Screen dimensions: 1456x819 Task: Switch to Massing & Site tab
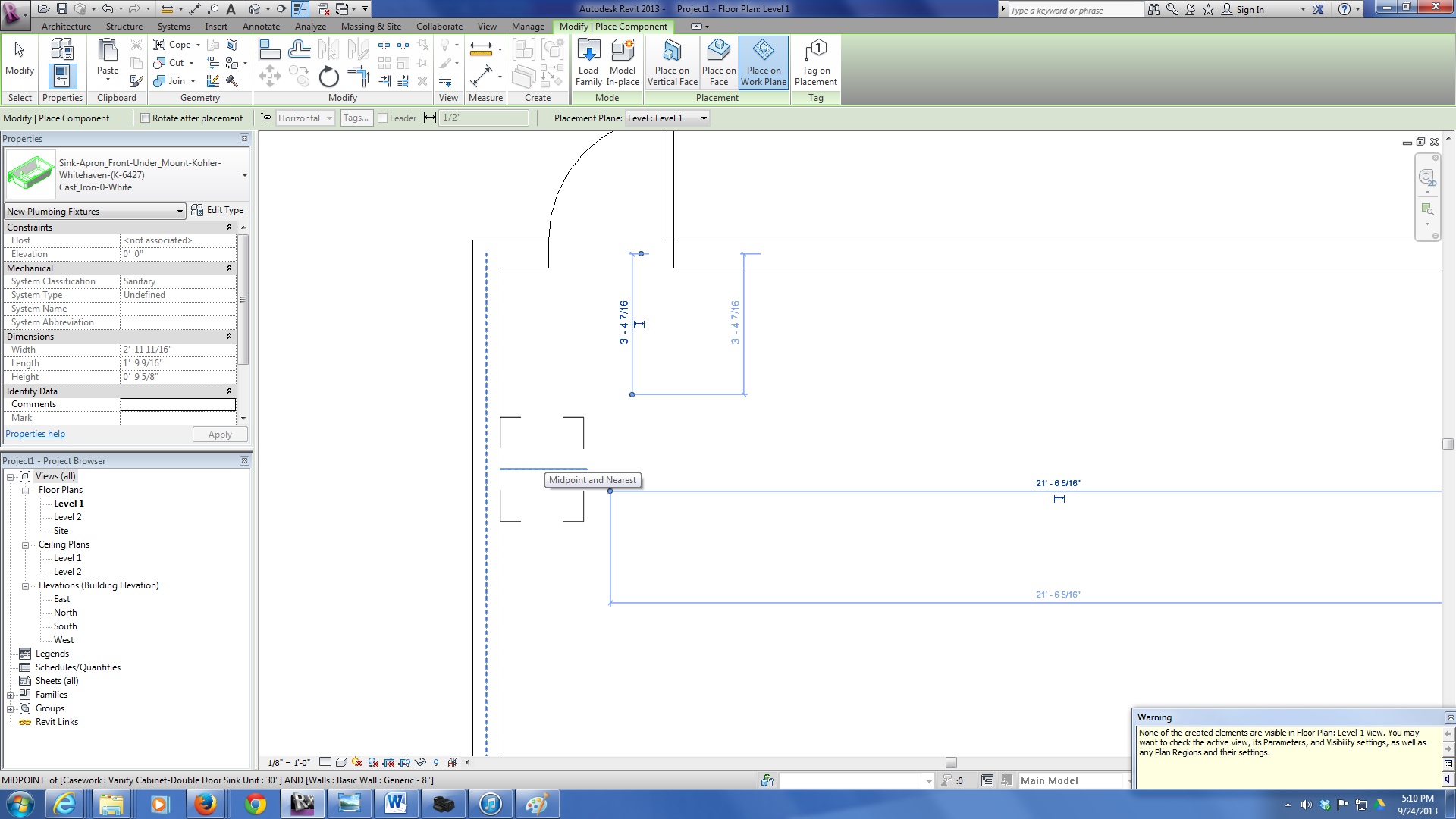click(x=371, y=27)
